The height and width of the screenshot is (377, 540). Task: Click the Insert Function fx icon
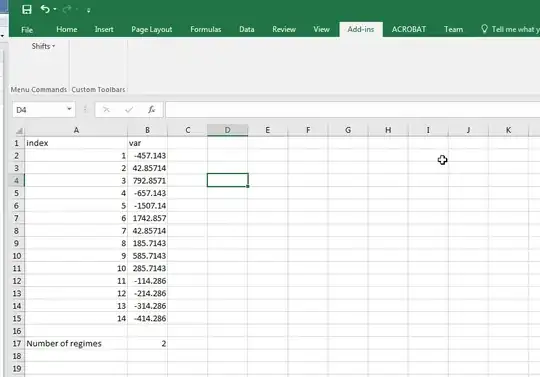(x=152, y=110)
